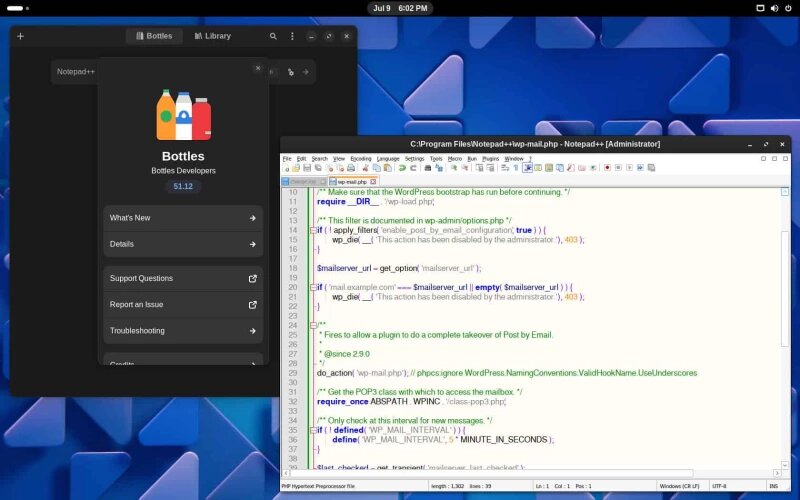Open the Document Map icon in Notepad++

pyautogui.click(x=549, y=167)
